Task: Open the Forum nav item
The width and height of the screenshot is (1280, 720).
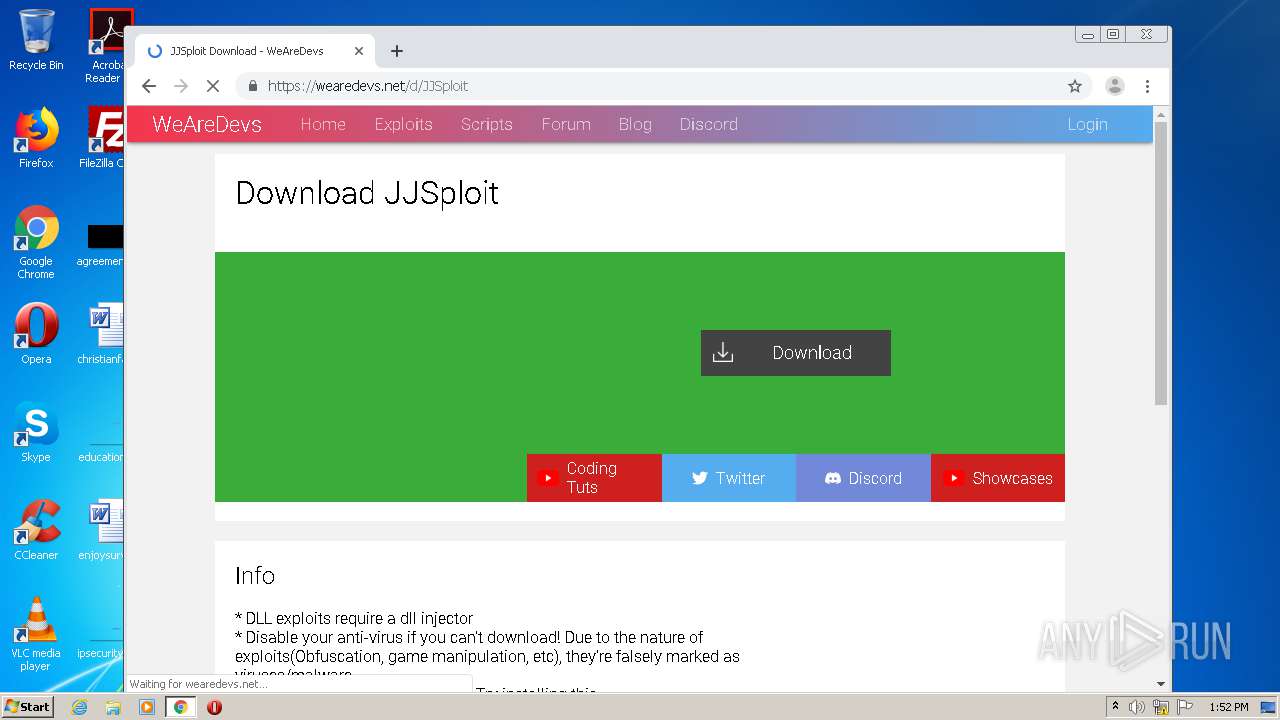Action: point(566,124)
